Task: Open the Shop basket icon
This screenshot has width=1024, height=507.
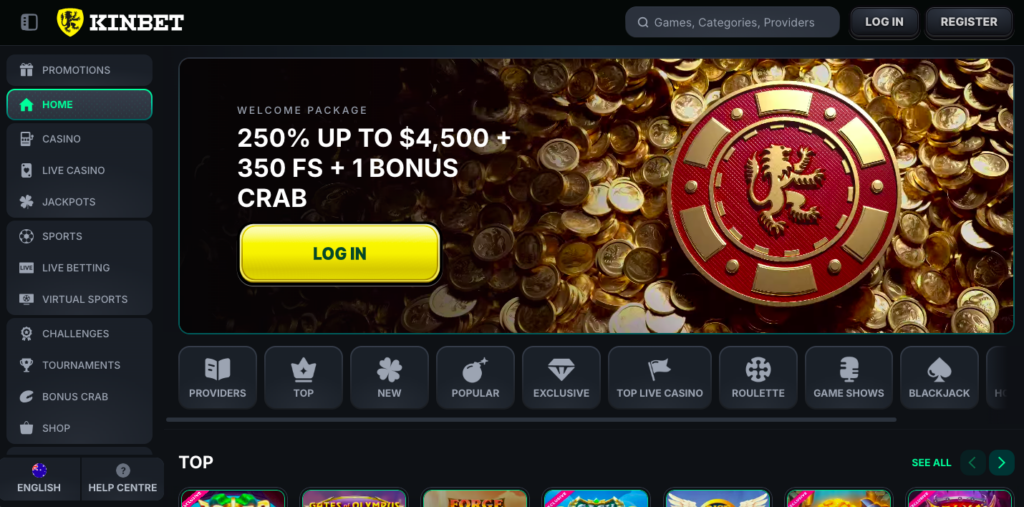Action: pyautogui.click(x=26, y=428)
